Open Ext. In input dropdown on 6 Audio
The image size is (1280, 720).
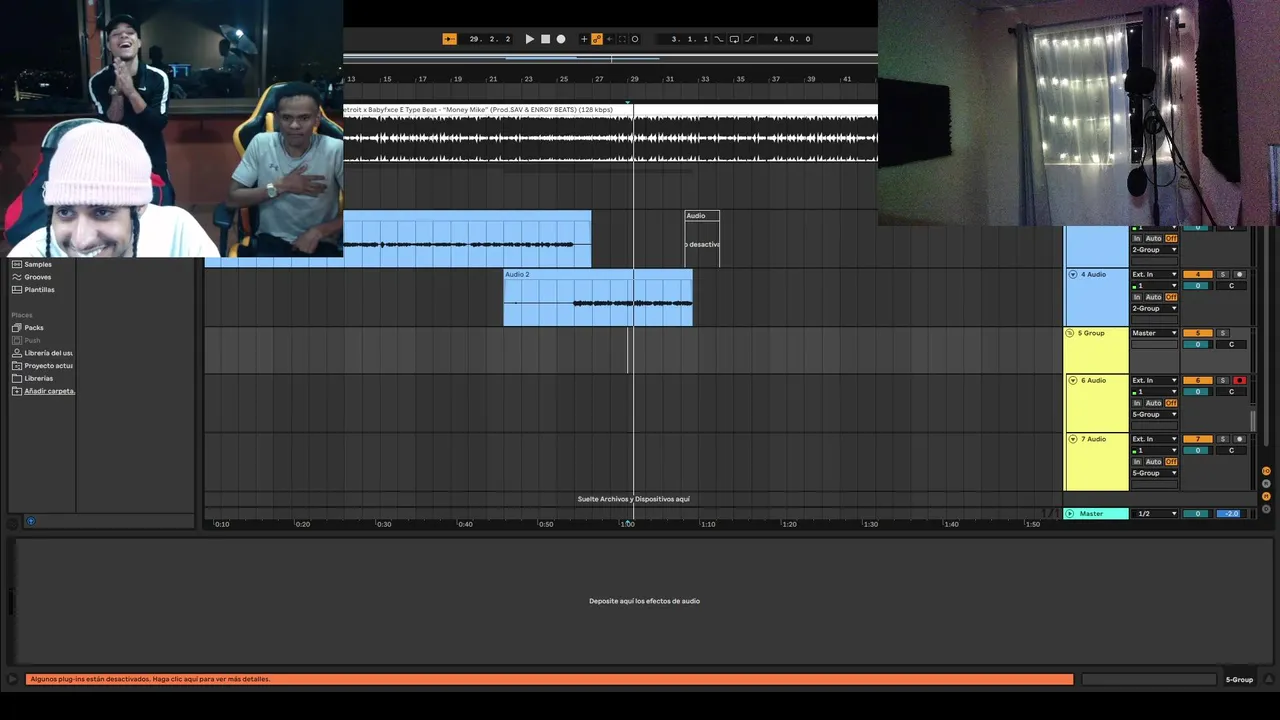pyautogui.click(x=1155, y=380)
